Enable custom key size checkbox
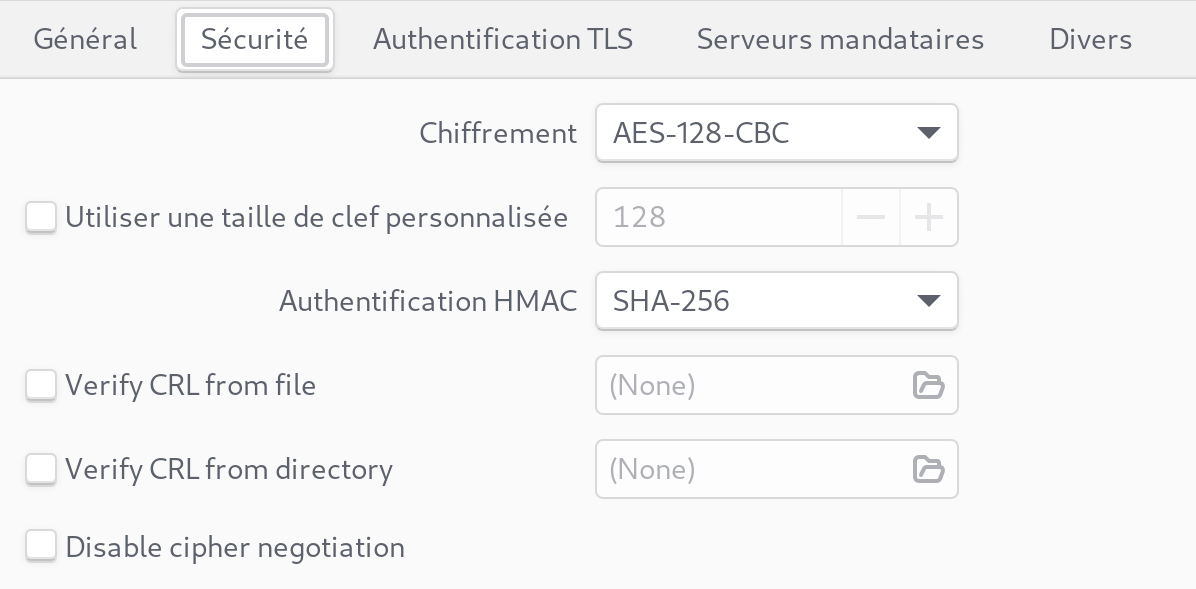The image size is (1196, 589). [41, 217]
